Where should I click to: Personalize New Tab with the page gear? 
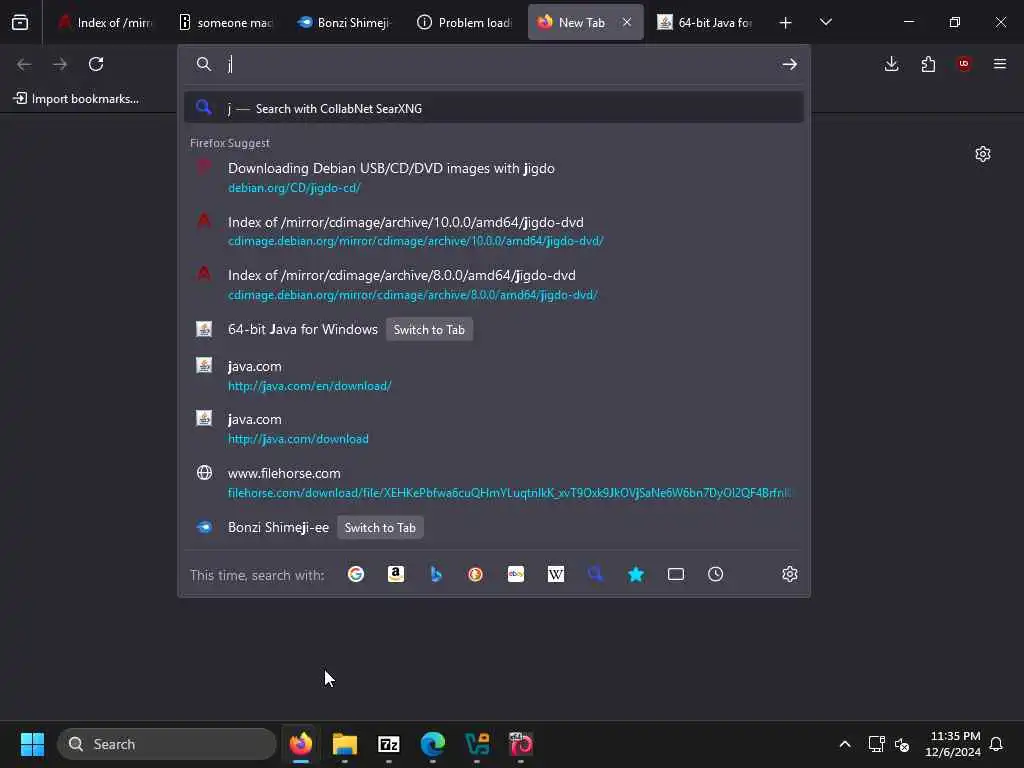pyautogui.click(x=983, y=154)
